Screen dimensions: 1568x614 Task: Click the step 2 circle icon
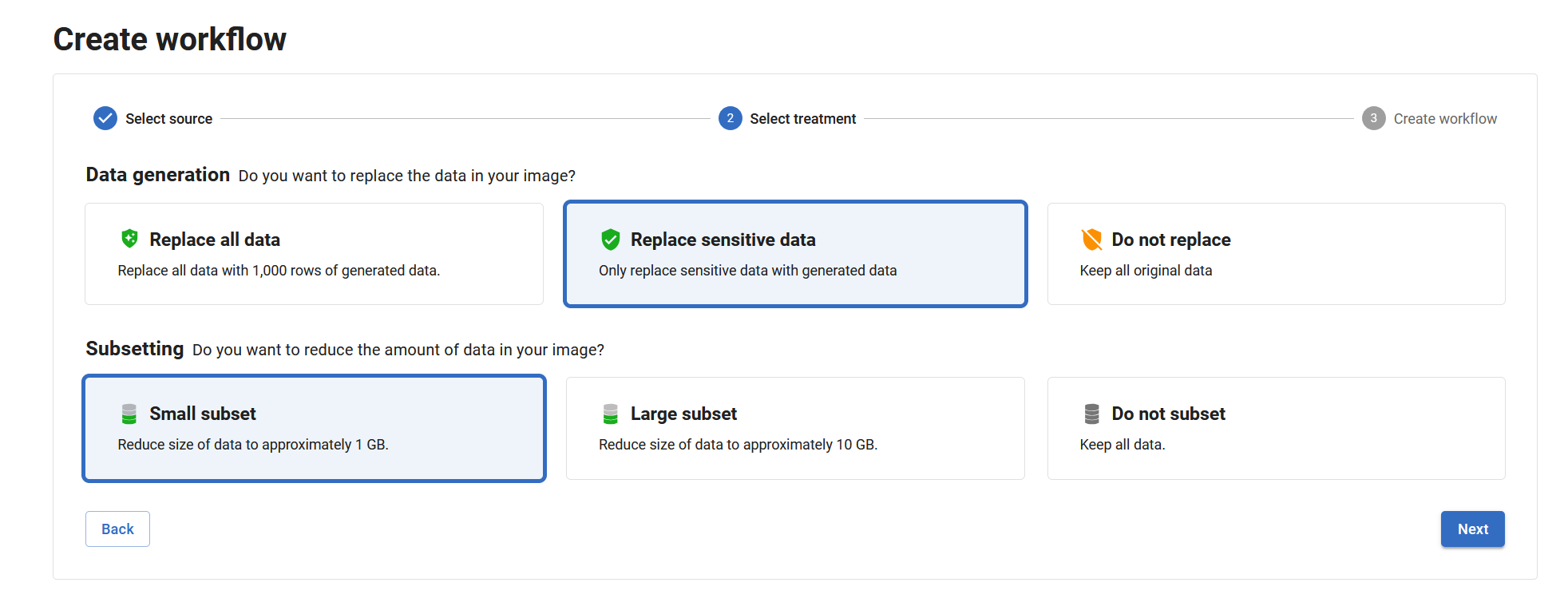tap(730, 118)
